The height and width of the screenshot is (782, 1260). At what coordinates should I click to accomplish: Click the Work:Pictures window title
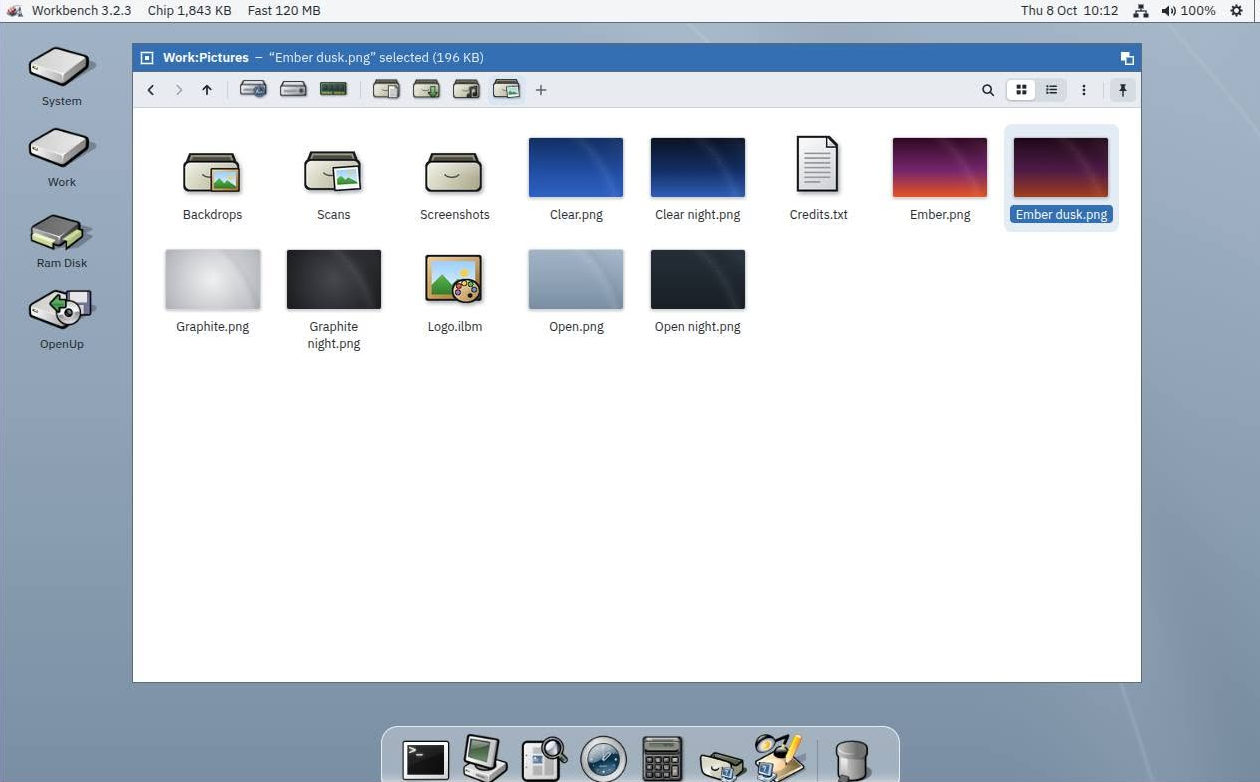tap(206, 58)
